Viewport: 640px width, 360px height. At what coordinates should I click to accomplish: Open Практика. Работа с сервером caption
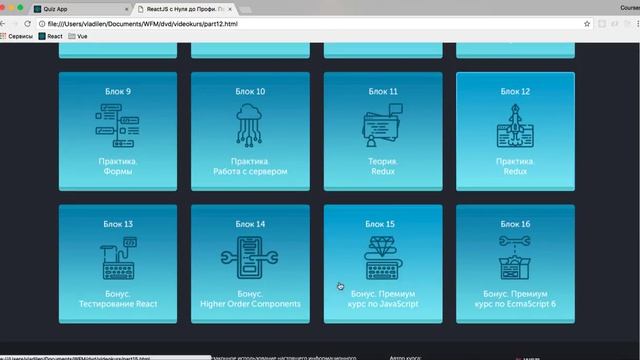click(x=250, y=167)
